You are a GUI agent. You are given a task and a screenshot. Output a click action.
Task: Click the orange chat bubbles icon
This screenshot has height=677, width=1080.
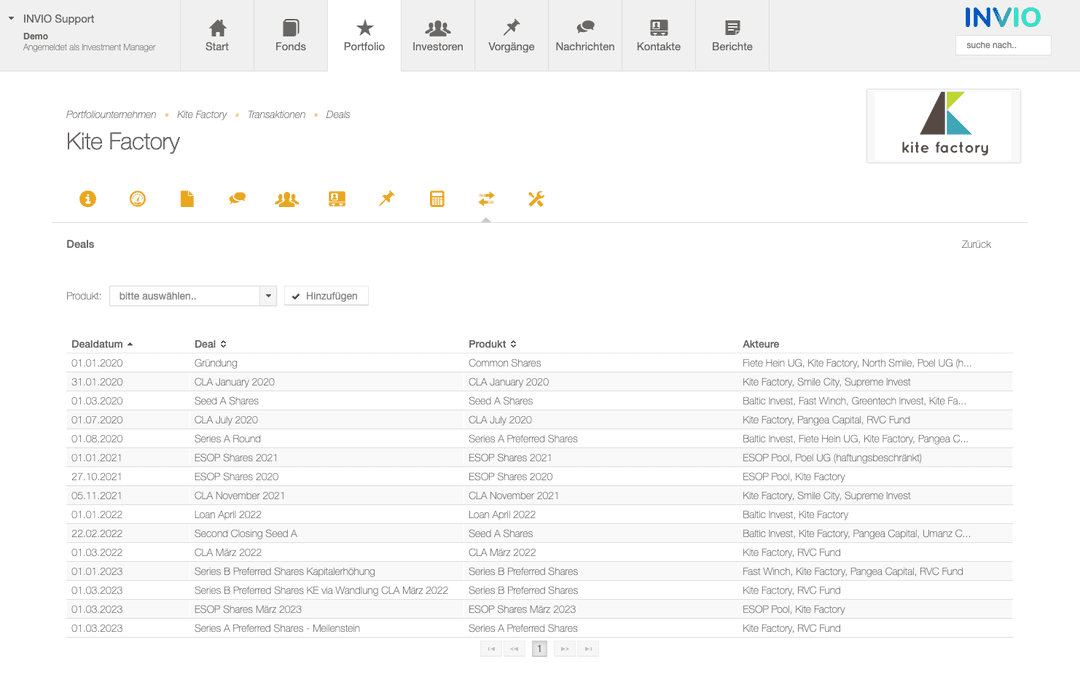(x=237, y=199)
